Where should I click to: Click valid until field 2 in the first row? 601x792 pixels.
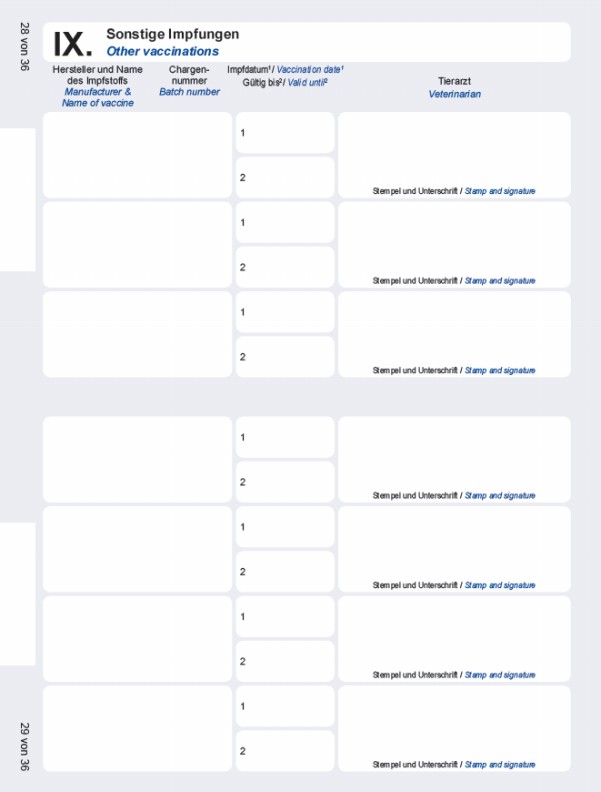click(x=285, y=177)
